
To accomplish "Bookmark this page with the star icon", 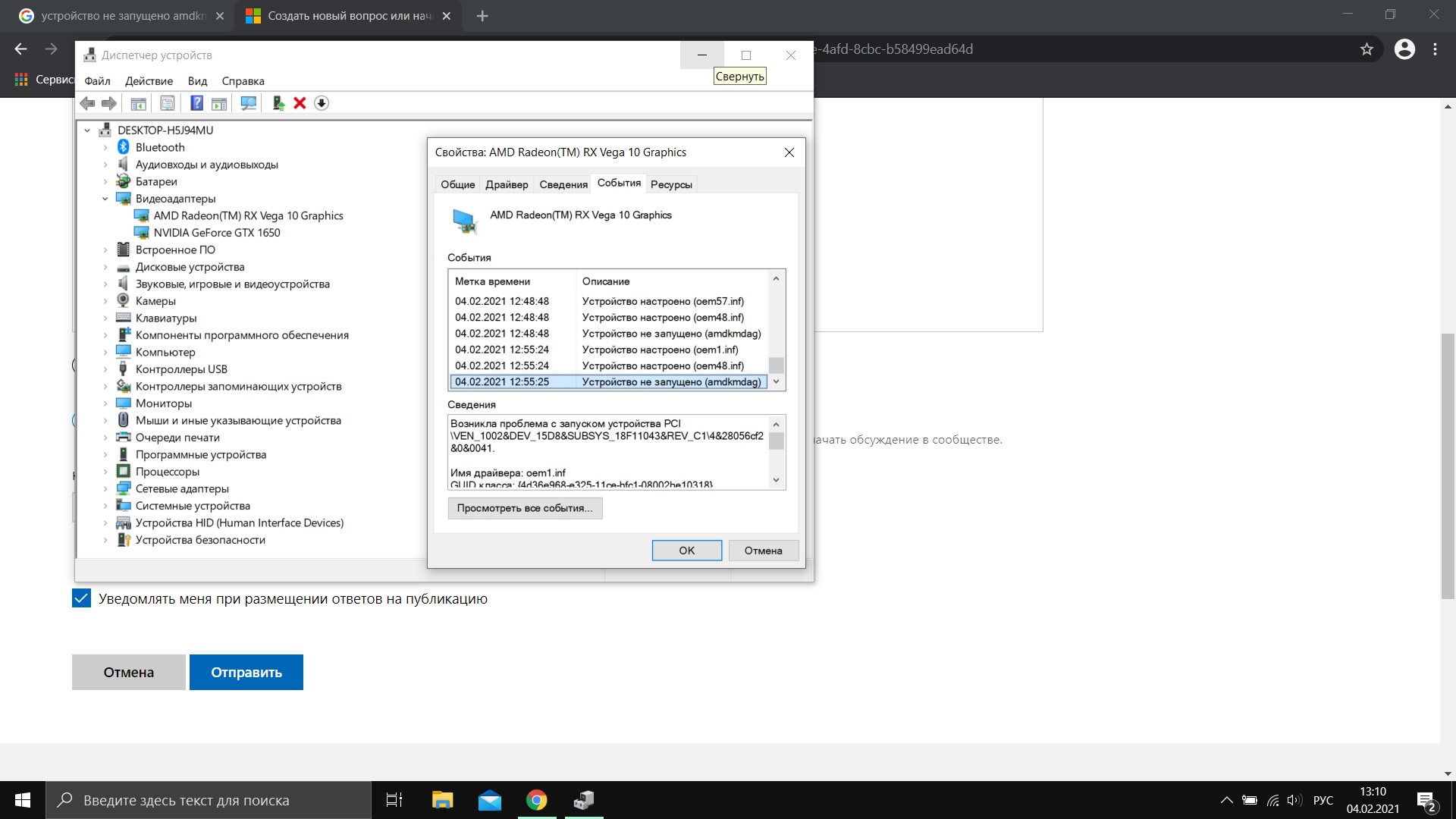I will tap(1367, 49).
